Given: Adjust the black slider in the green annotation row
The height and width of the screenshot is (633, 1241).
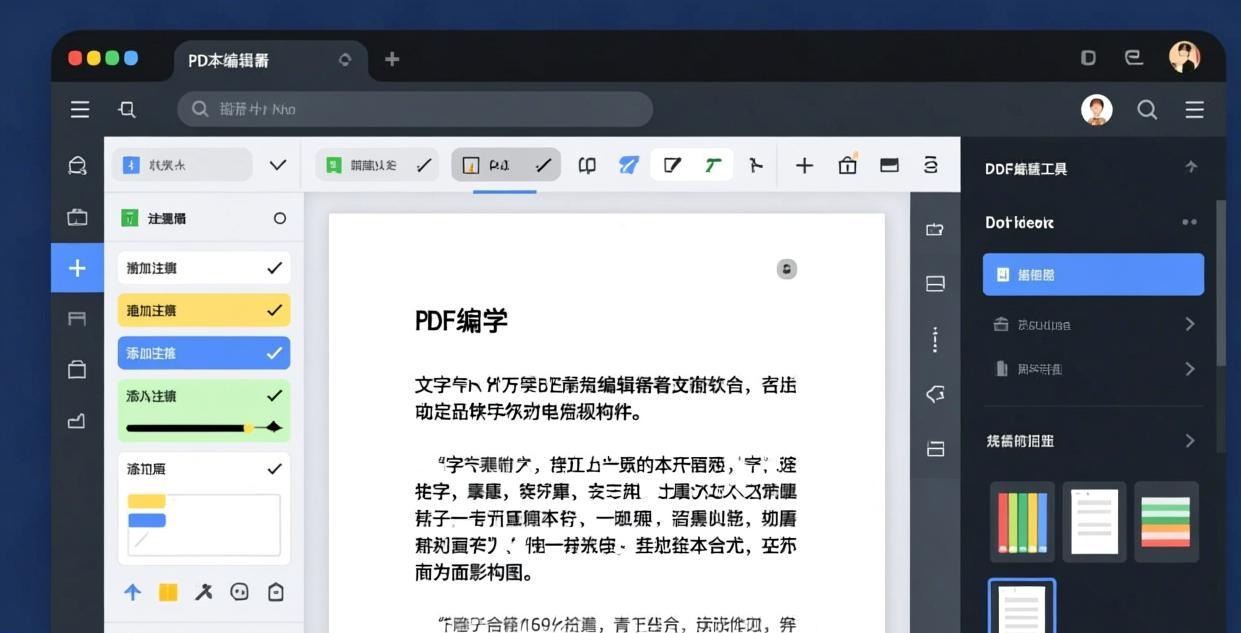Looking at the screenshot, I should click(204, 427).
